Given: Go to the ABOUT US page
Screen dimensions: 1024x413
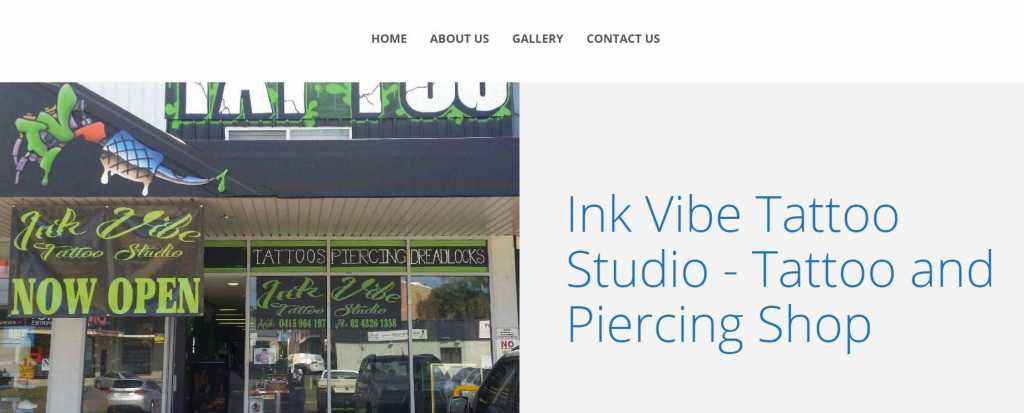Looking at the screenshot, I should [459, 39].
